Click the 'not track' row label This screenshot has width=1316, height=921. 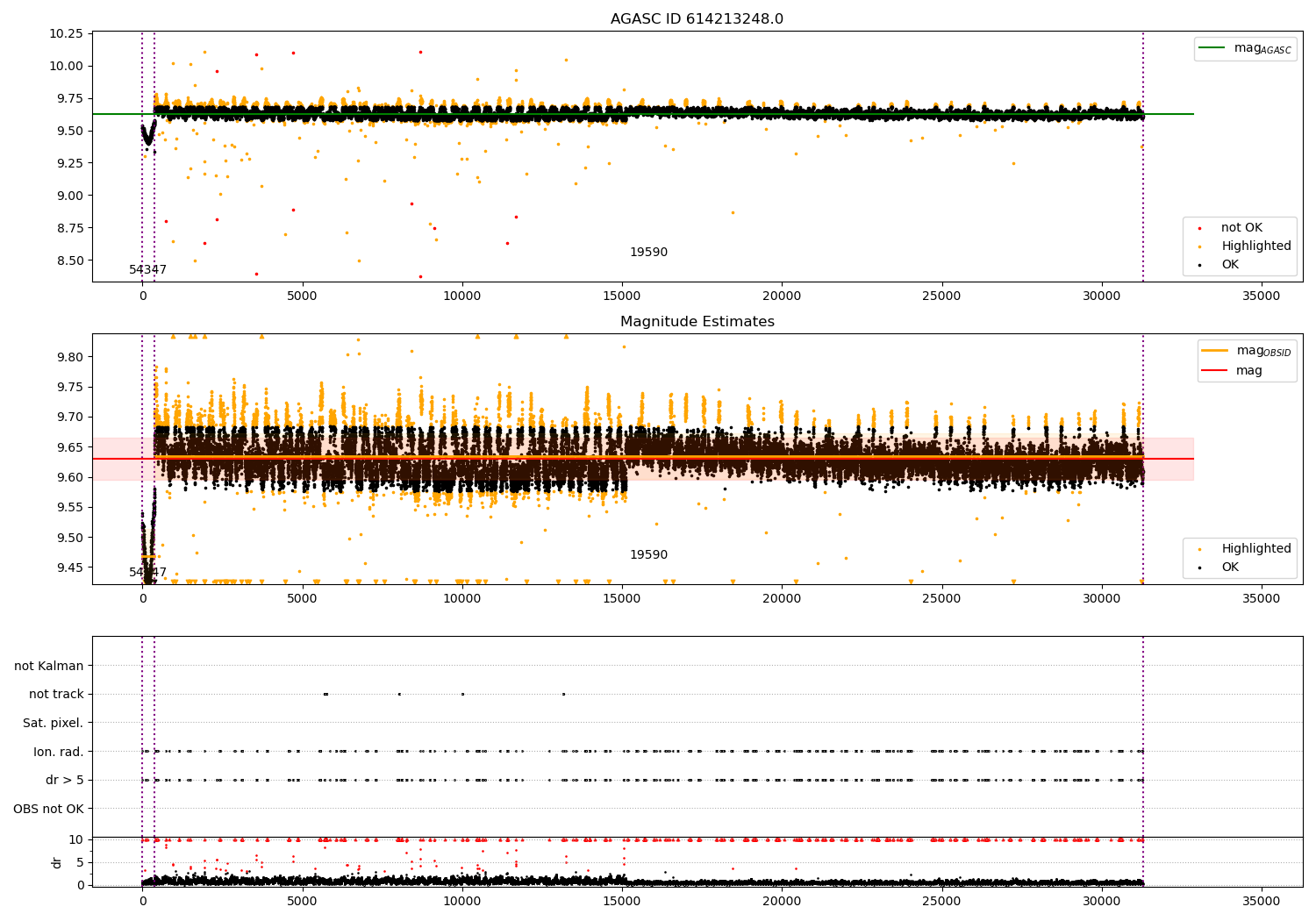pyautogui.click(x=56, y=694)
